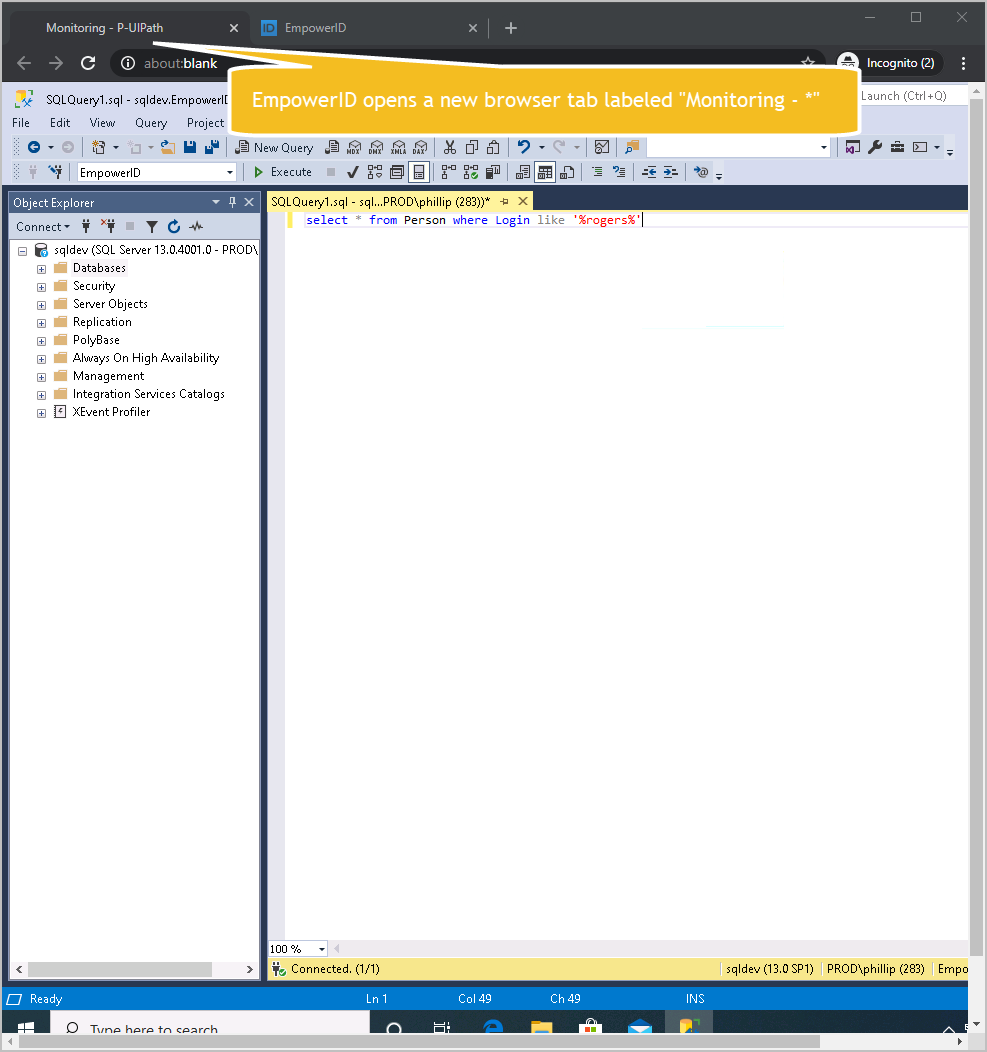Refresh the Object Explorer tree
The image size is (987, 1052).
(172, 227)
